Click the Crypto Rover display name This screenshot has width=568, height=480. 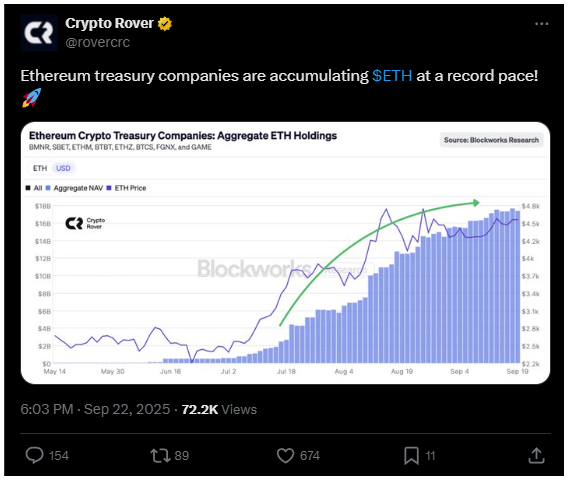pos(109,24)
